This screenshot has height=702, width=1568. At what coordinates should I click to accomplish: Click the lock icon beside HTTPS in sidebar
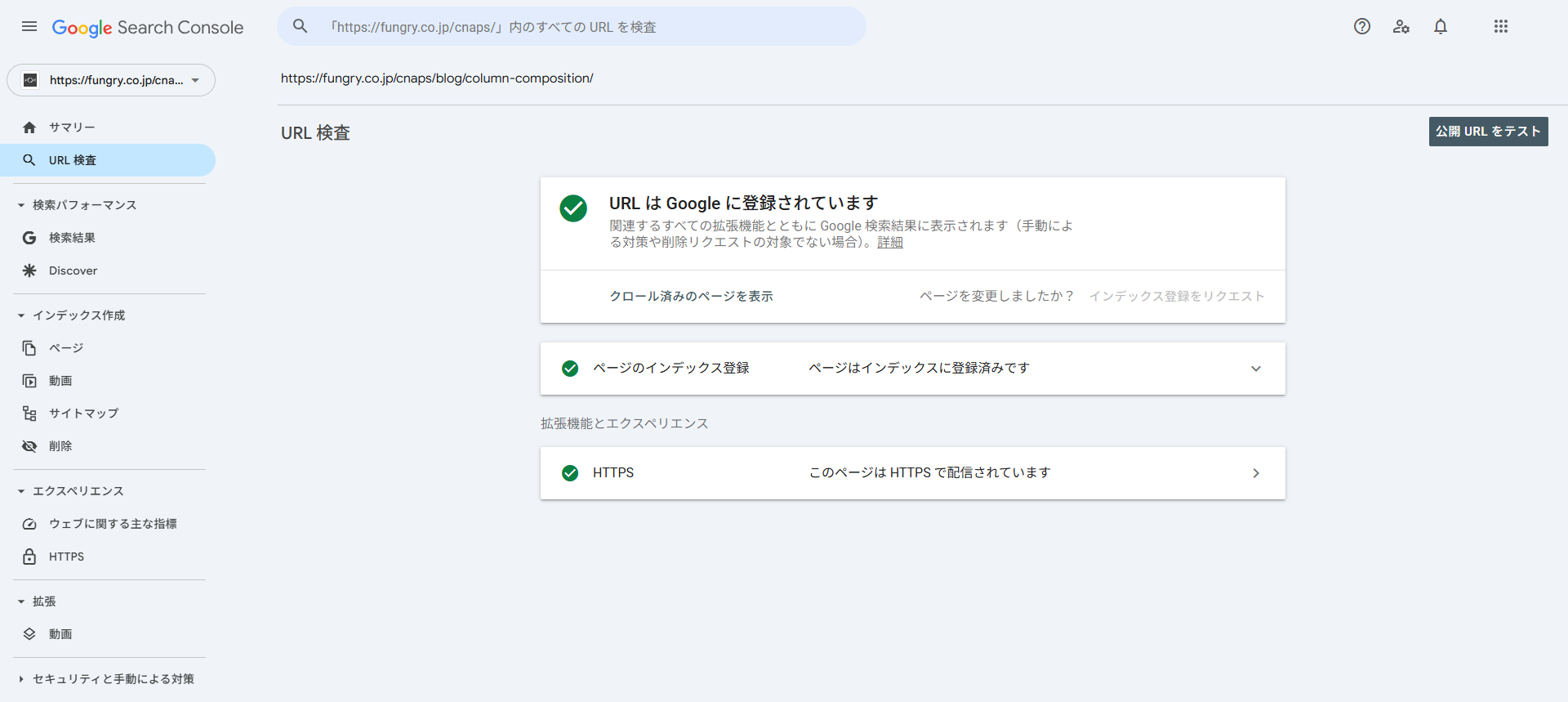coord(29,557)
